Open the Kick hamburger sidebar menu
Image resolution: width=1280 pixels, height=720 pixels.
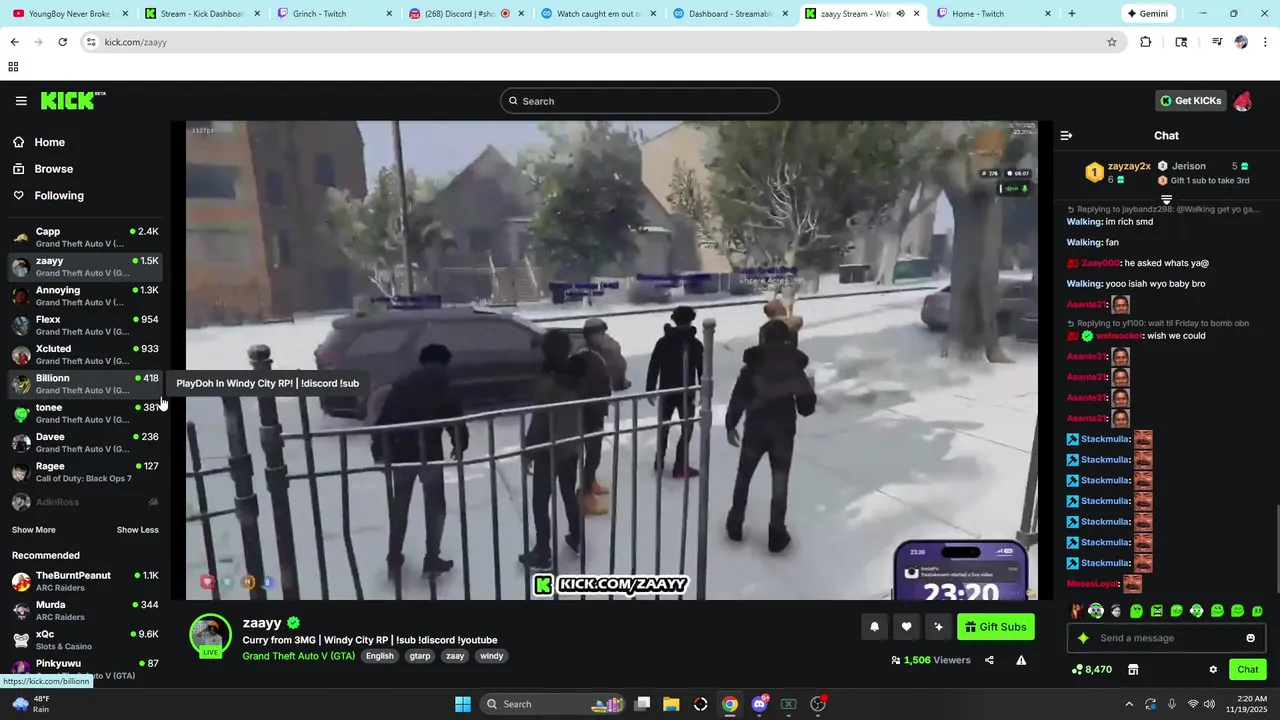coord(21,101)
